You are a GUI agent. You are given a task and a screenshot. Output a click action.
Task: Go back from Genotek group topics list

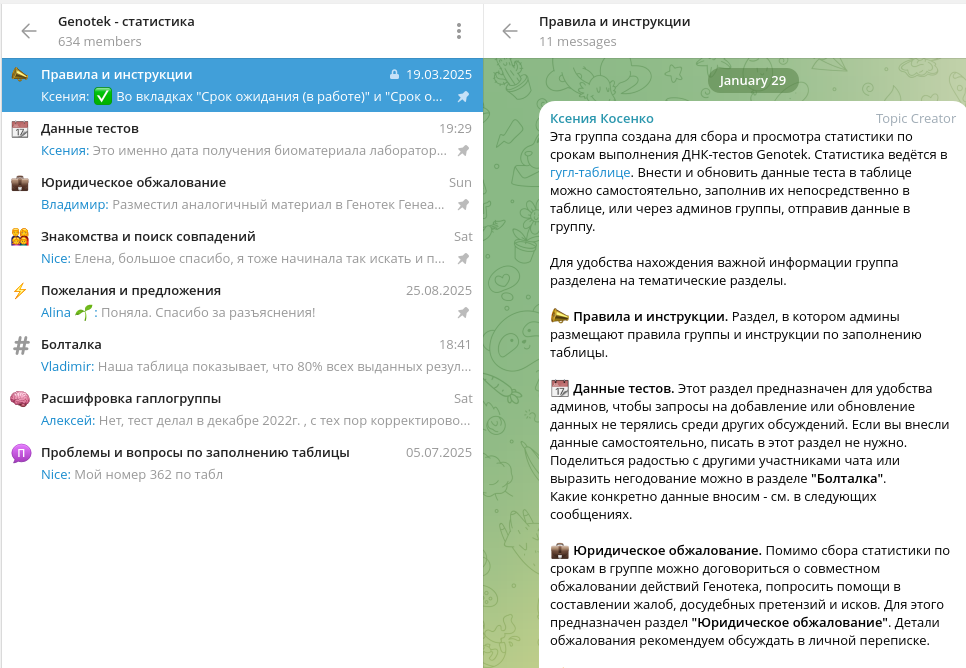point(29,31)
